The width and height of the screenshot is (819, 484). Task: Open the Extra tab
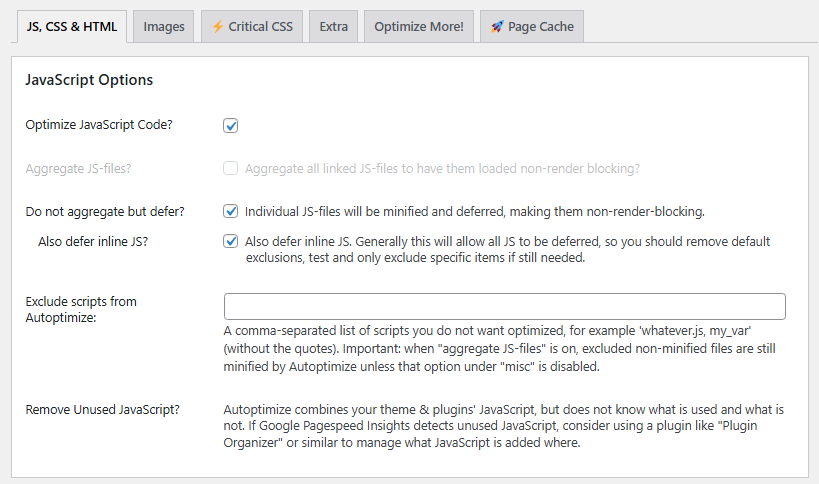pos(333,27)
